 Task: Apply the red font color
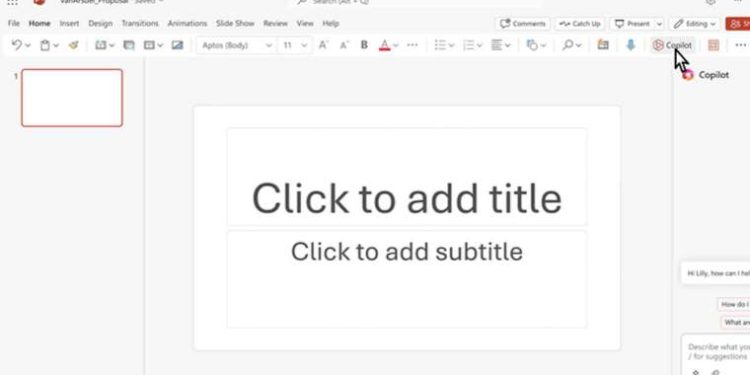pos(385,45)
